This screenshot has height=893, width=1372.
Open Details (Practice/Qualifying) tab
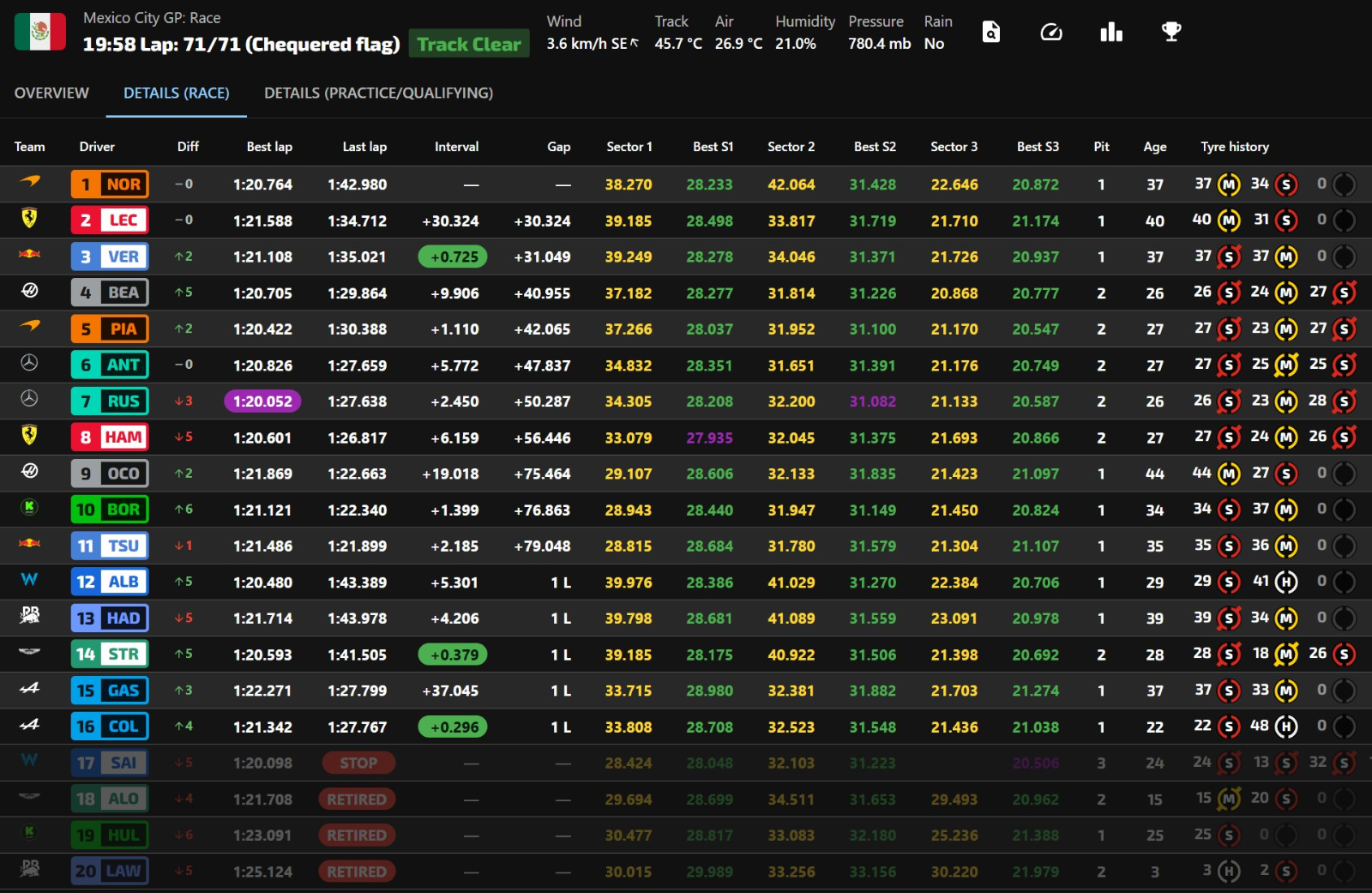(378, 93)
